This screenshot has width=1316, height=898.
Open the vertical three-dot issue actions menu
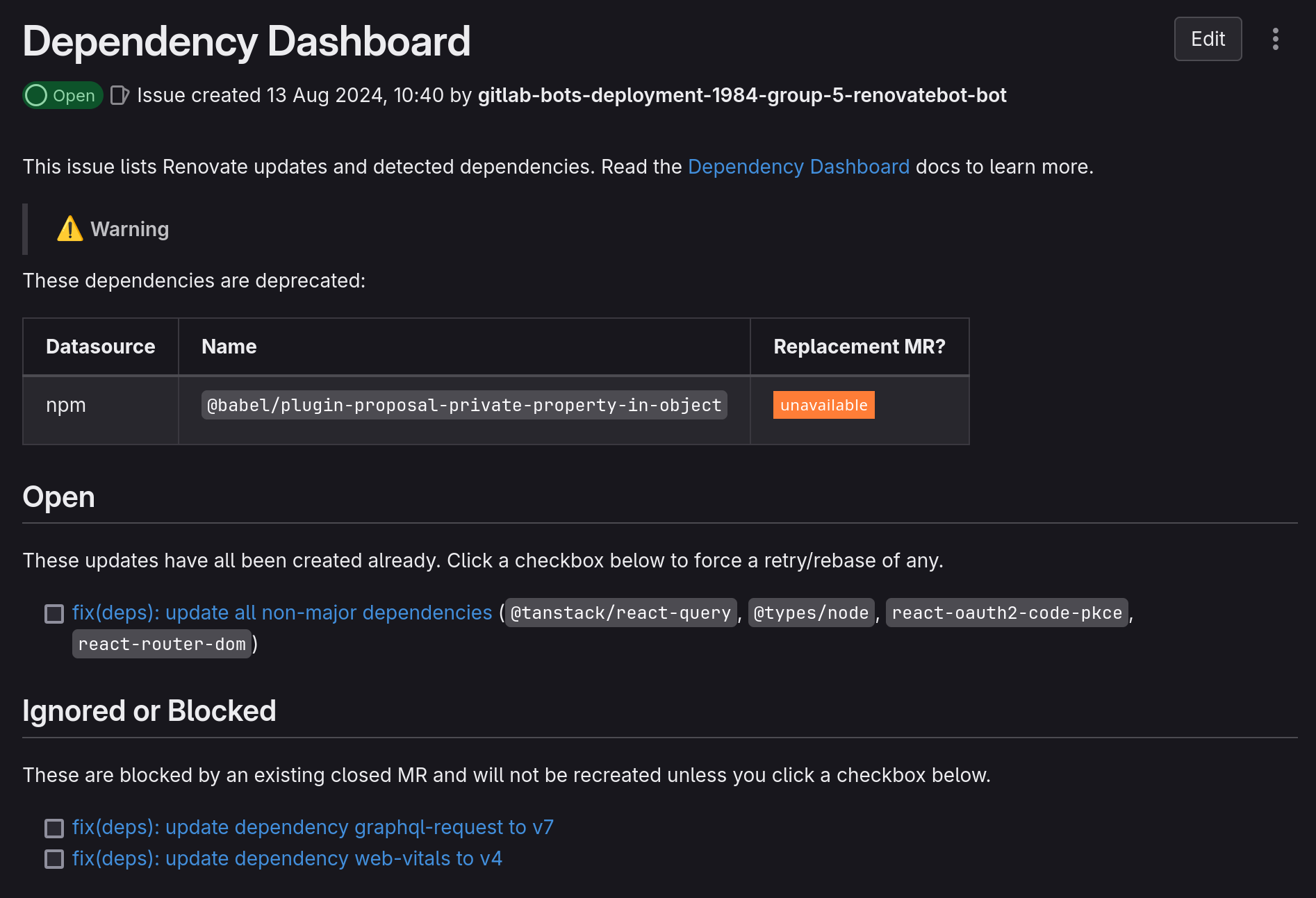pyautogui.click(x=1275, y=39)
